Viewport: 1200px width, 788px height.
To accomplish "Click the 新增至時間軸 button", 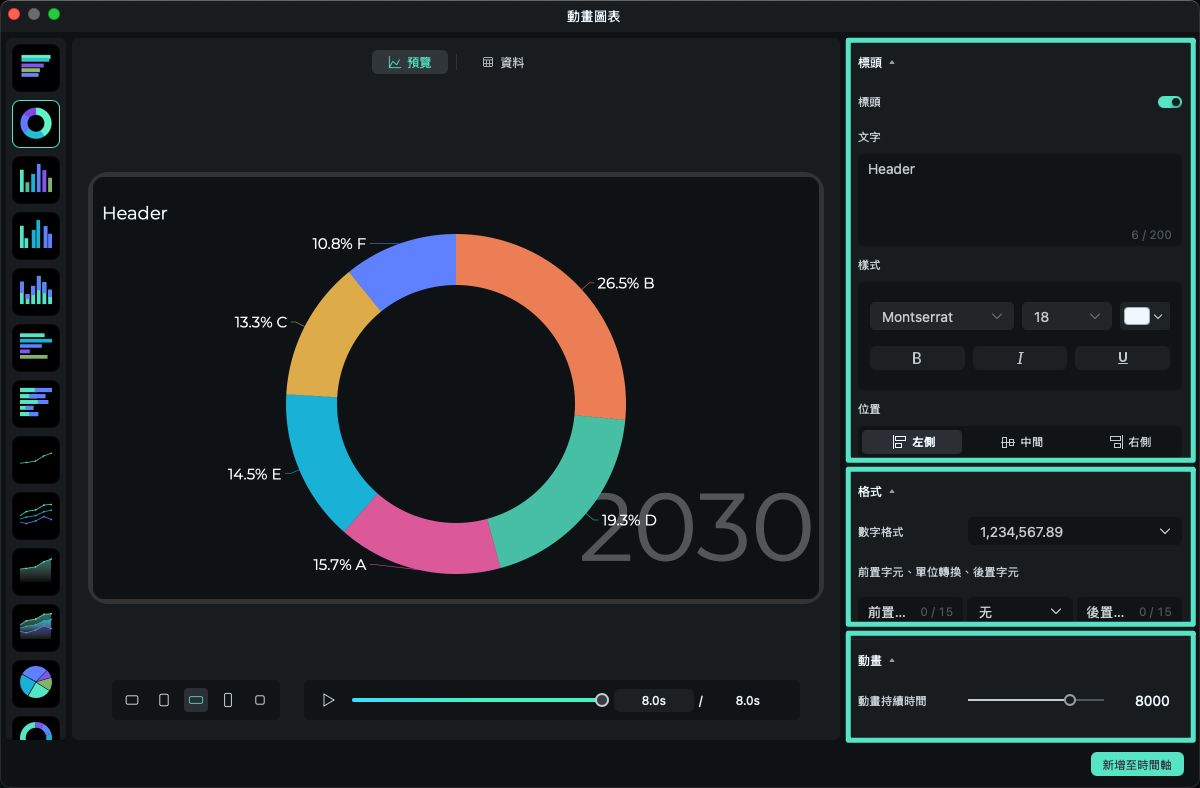I will [x=1137, y=764].
